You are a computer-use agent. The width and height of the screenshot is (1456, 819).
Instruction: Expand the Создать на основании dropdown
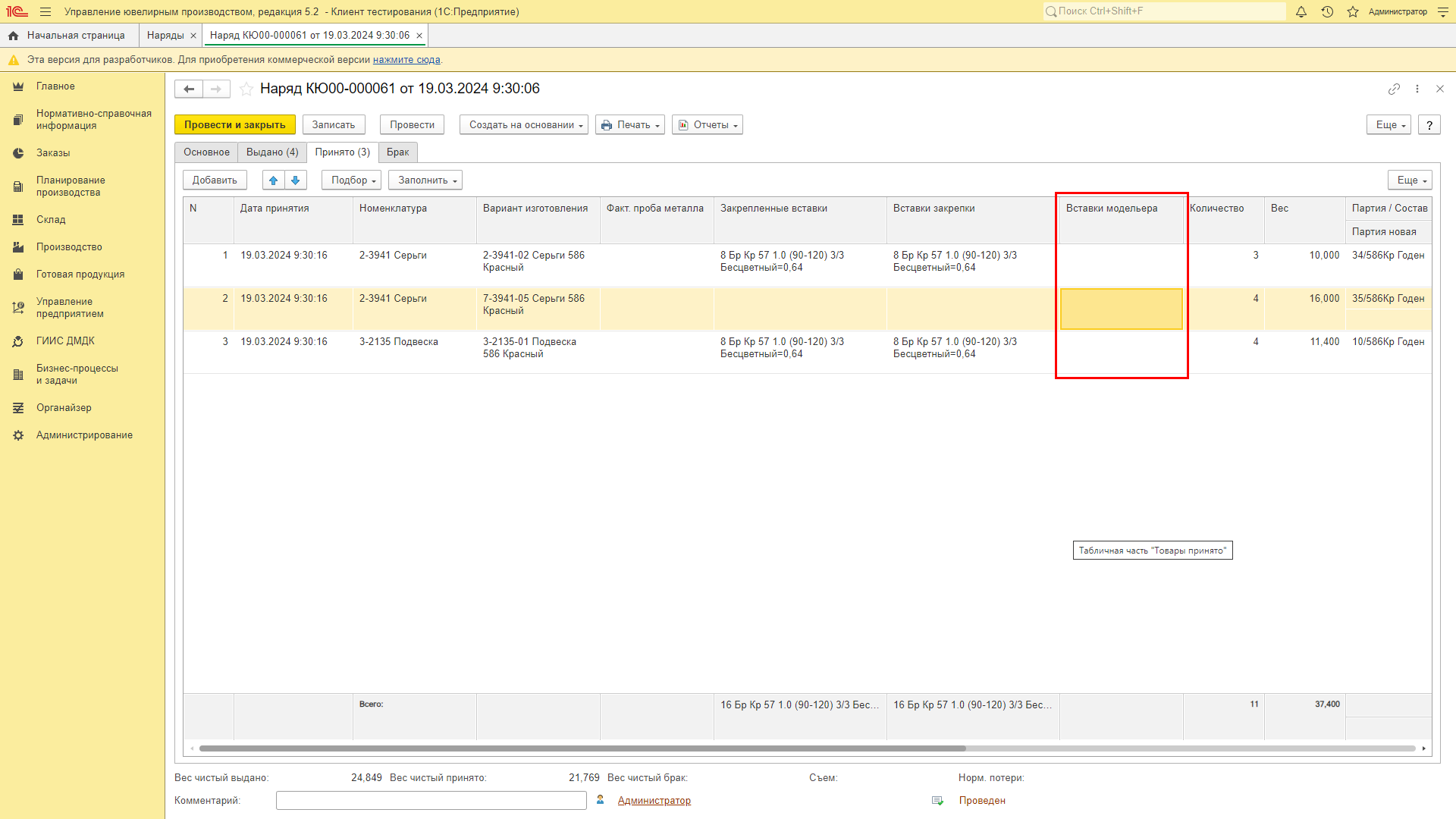pos(524,125)
